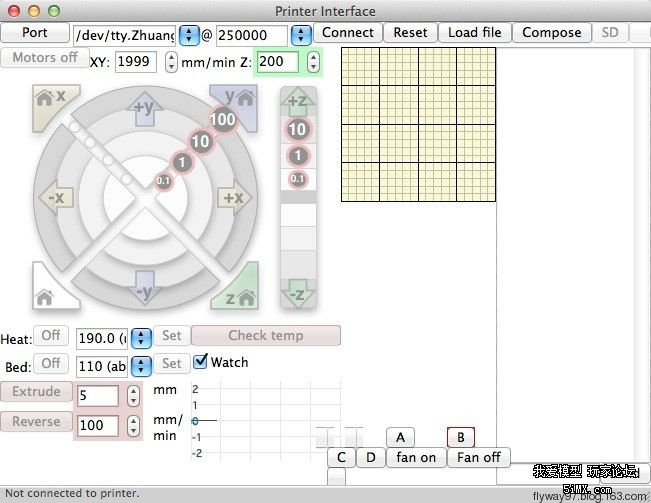Run custom button B
651x503 pixels.
coord(460,437)
